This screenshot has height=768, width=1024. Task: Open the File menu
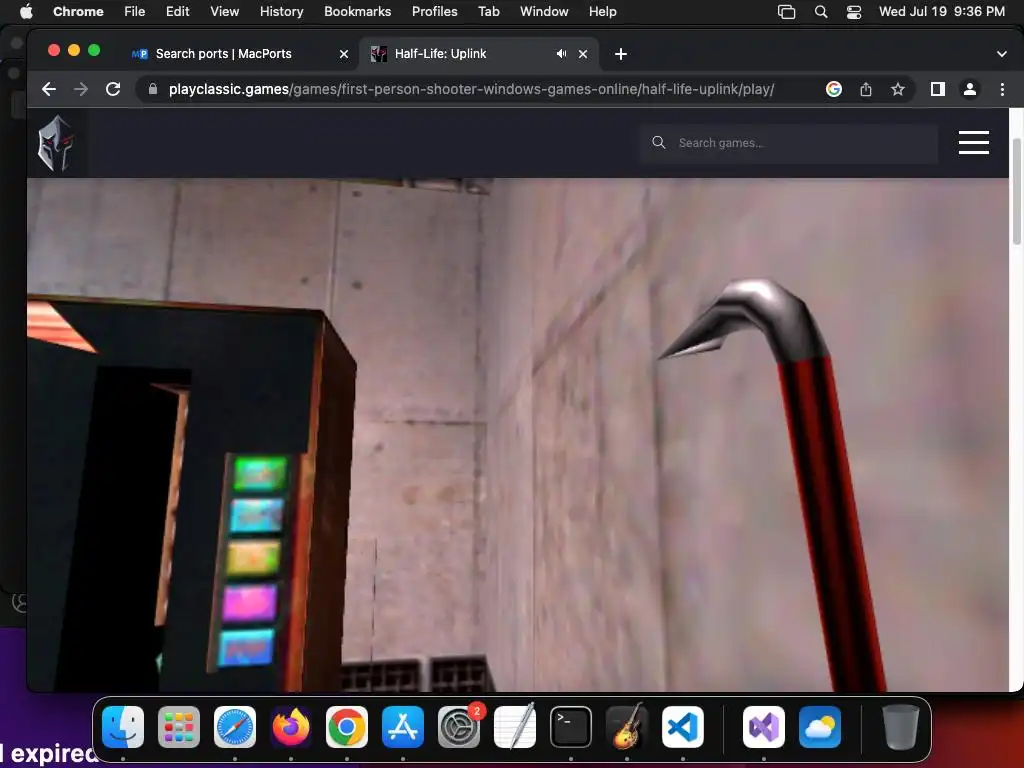135,12
